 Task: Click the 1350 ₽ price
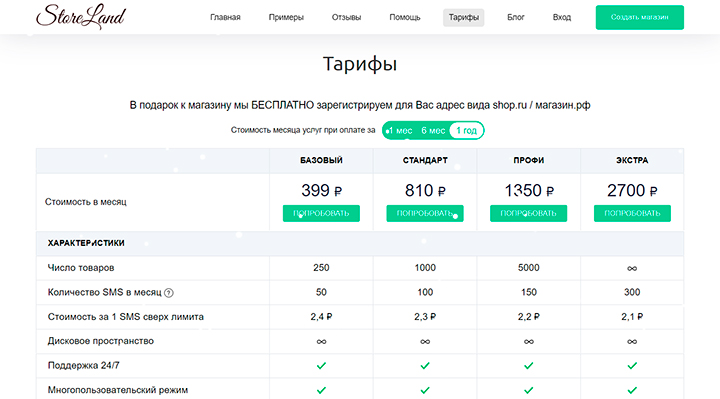529,191
